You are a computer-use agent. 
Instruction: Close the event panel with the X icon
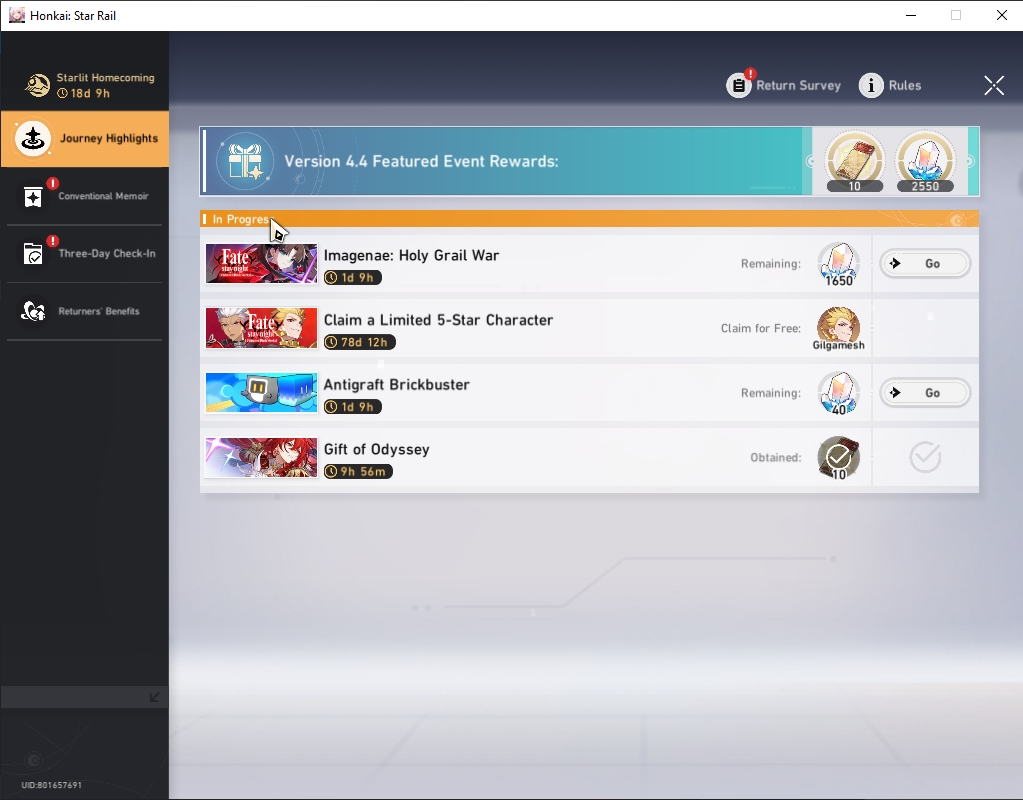994,85
